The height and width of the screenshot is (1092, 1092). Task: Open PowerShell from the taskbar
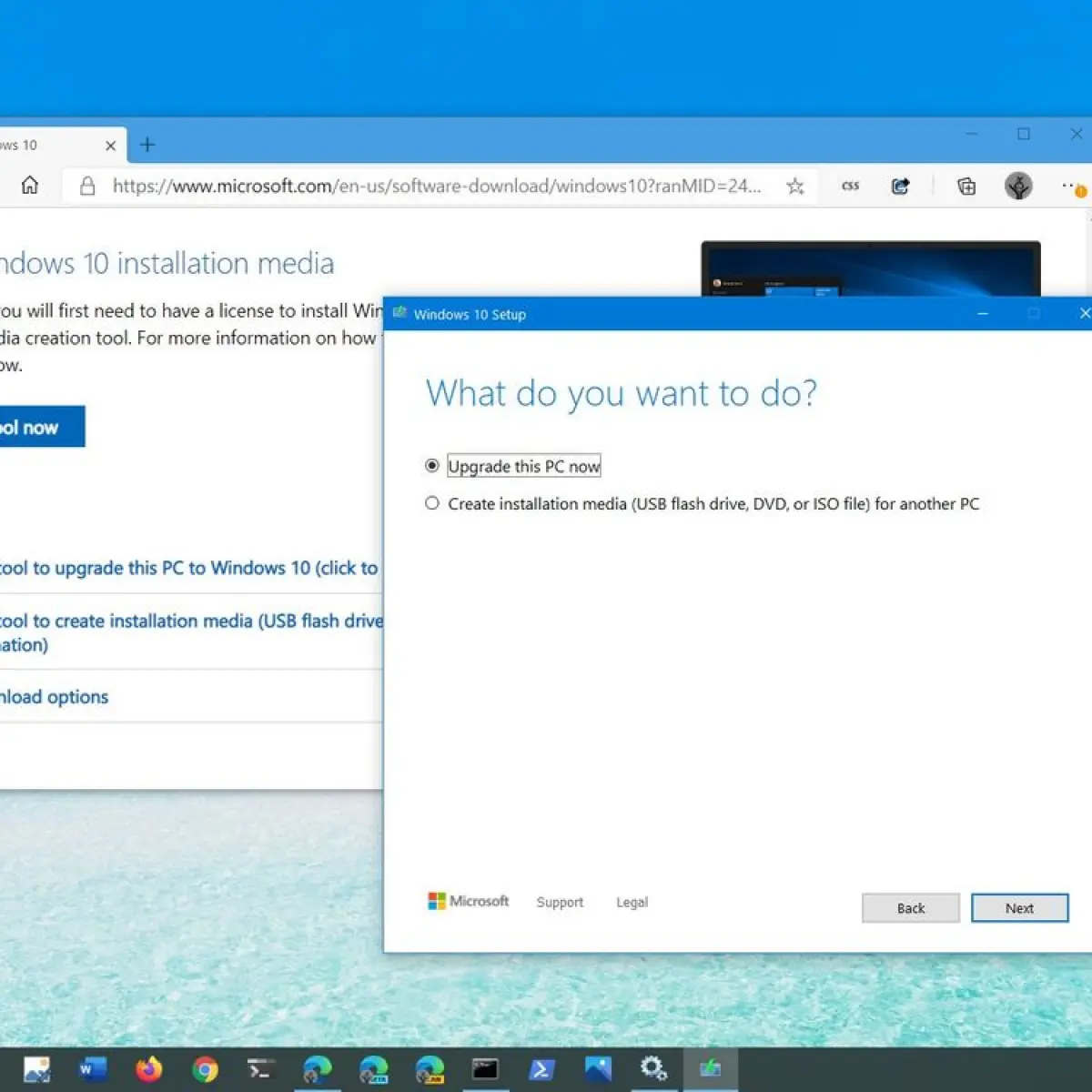[x=541, y=1069]
